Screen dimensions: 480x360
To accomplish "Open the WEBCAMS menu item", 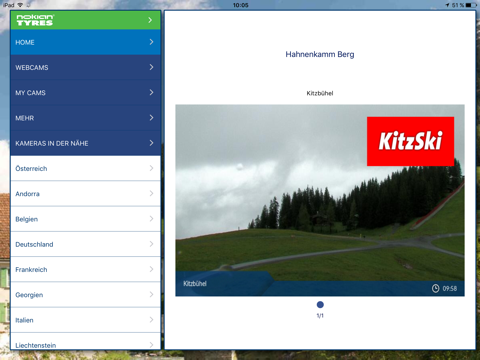I will coord(85,67).
